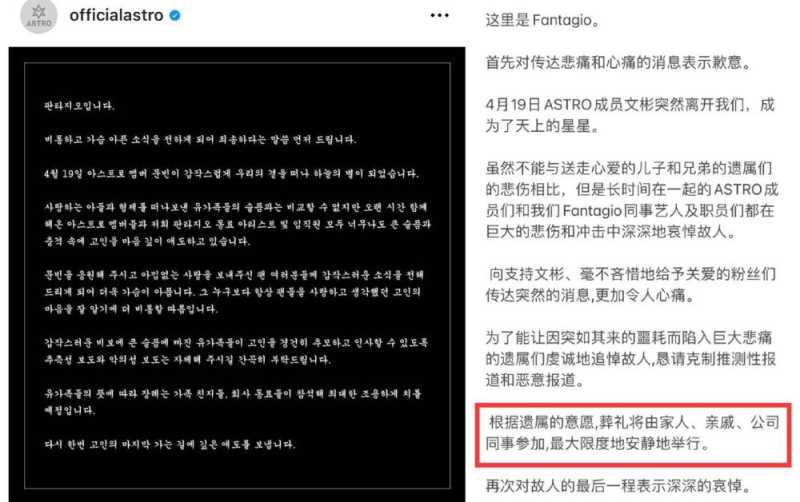
Task: Click the final line '再次对故人的最后一程'
Action: [618, 486]
